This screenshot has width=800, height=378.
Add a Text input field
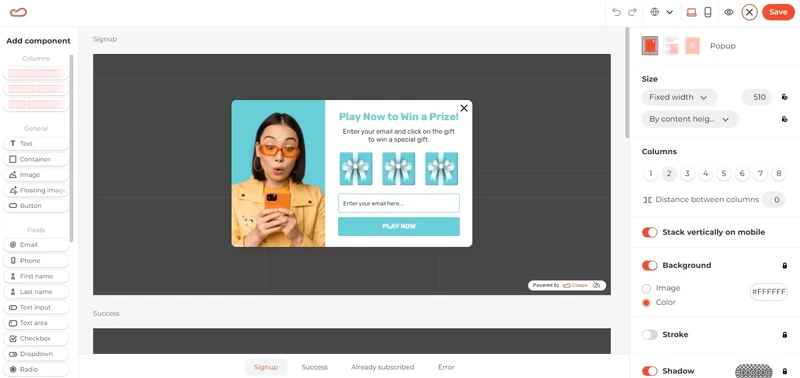click(36, 308)
